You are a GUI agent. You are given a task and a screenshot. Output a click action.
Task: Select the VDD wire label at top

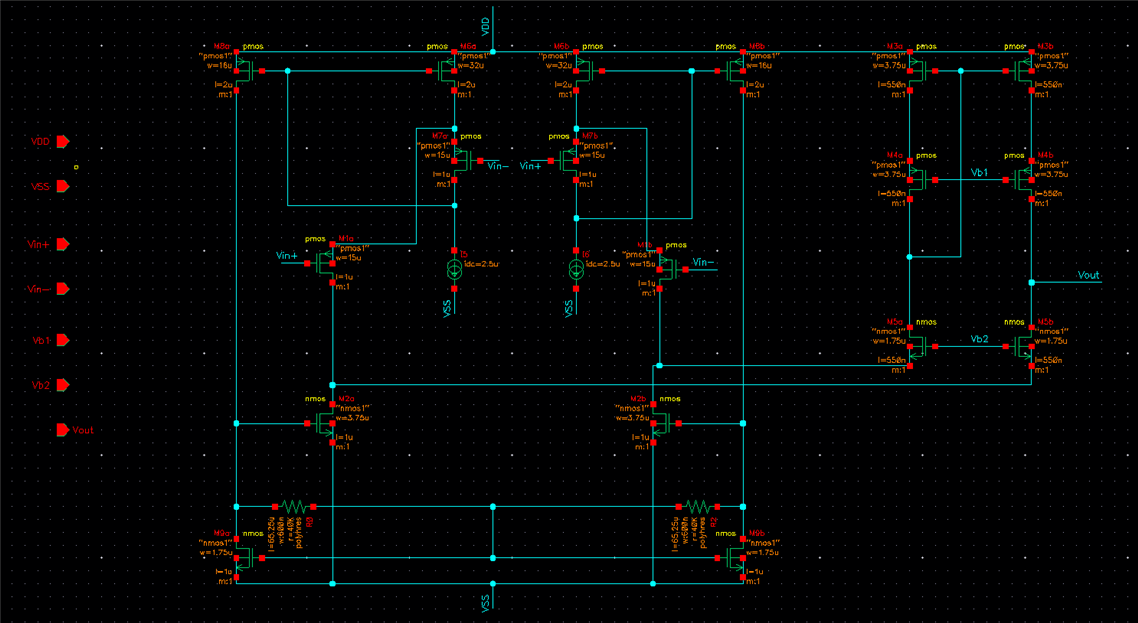[486, 26]
